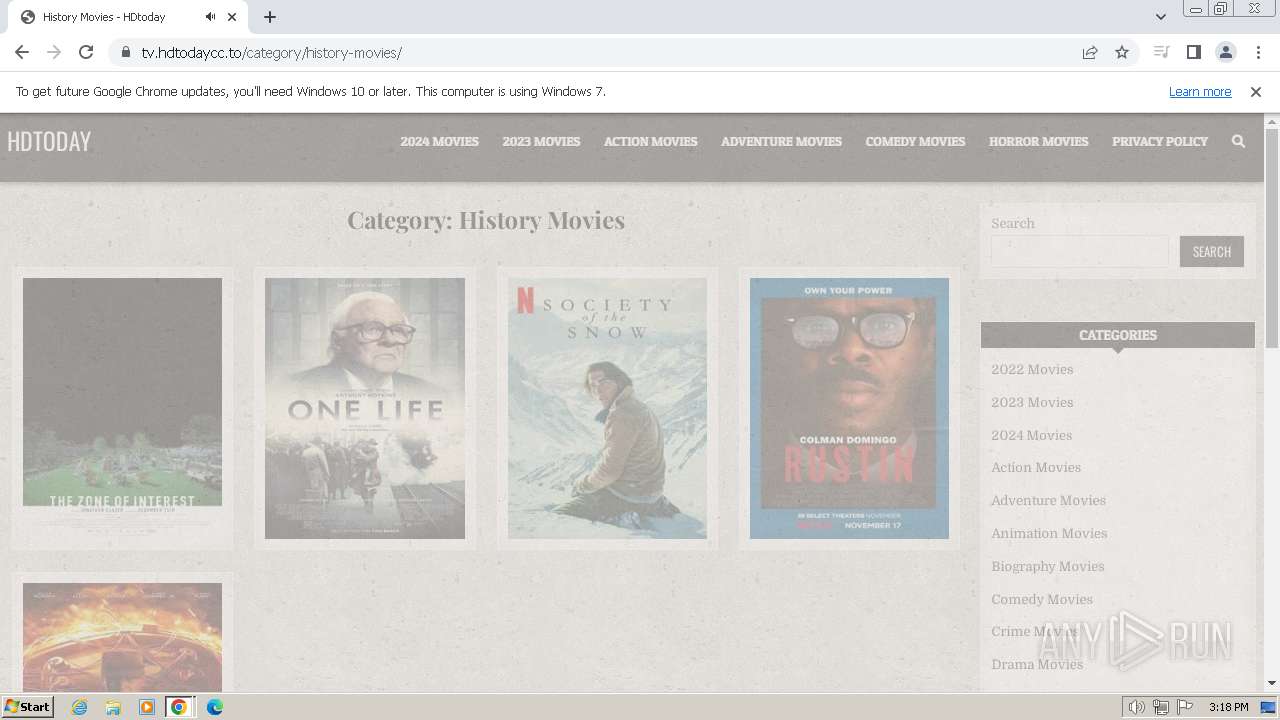Open a new browser tab
This screenshot has width=1280, height=720.
pyautogui.click(x=270, y=17)
